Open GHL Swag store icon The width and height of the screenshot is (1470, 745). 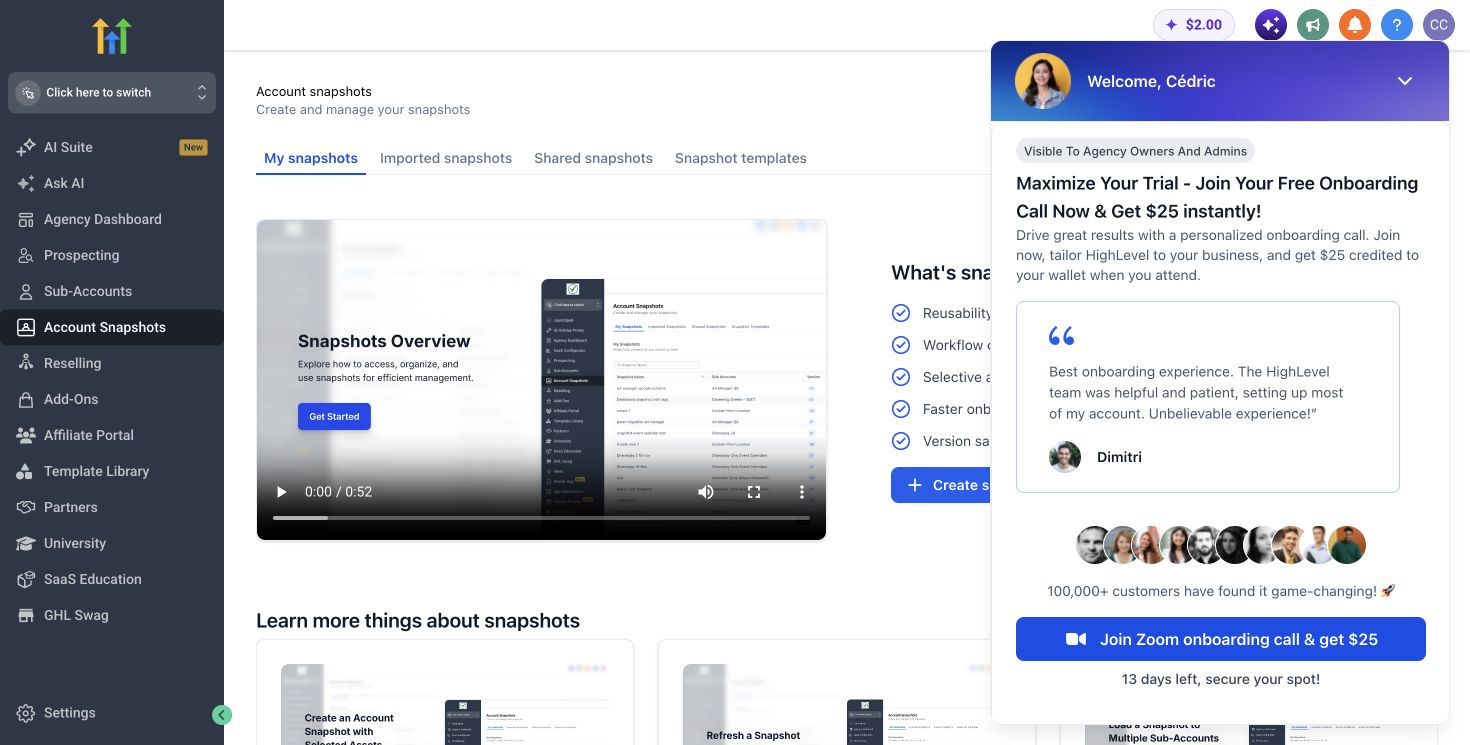pos(26,615)
